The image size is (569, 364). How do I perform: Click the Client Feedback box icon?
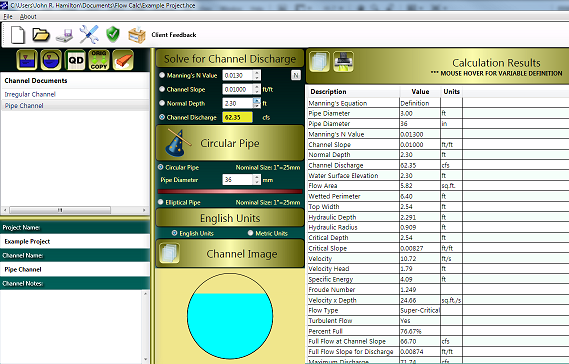pos(137,35)
